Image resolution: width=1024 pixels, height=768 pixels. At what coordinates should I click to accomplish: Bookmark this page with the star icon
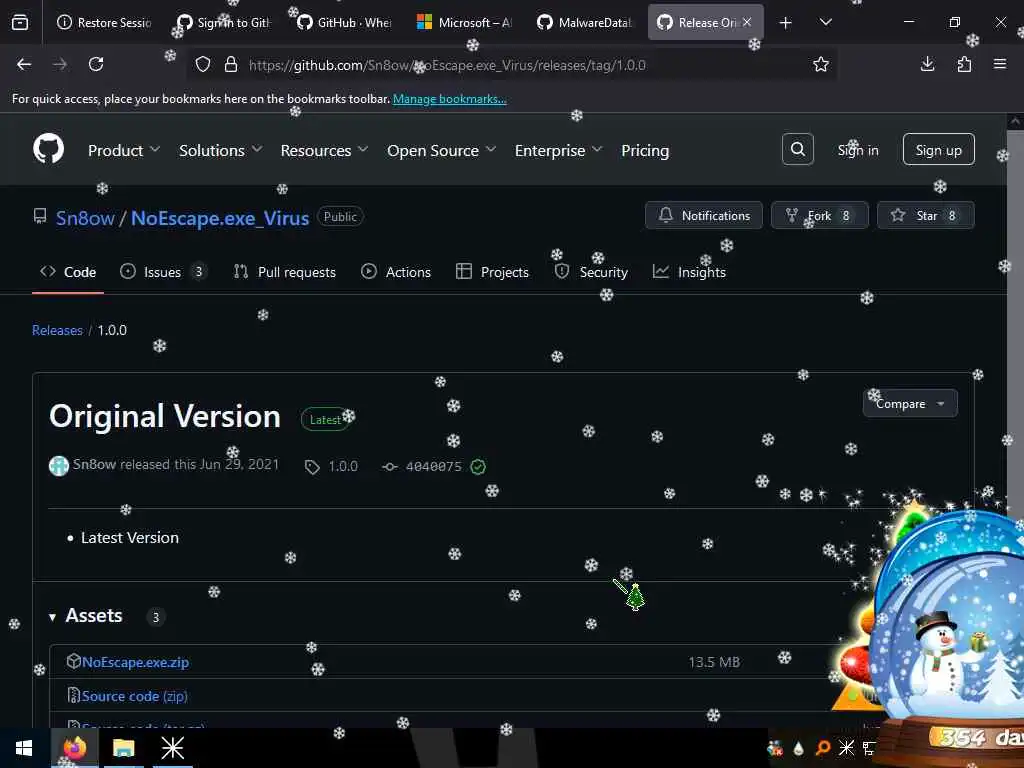point(821,65)
